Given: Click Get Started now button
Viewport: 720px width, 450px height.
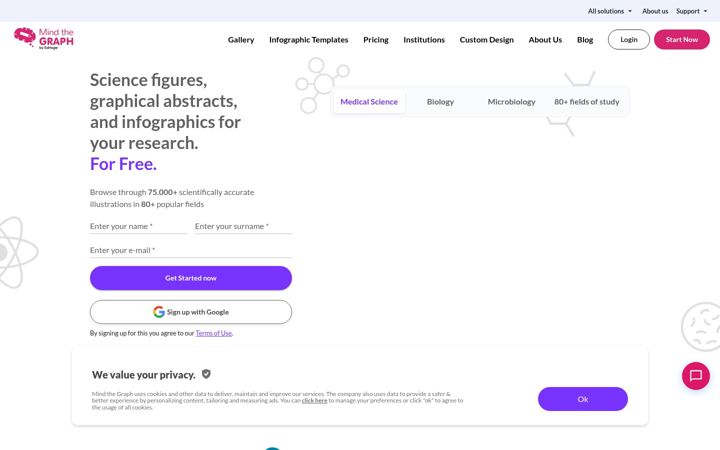Looking at the screenshot, I should coord(191,278).
